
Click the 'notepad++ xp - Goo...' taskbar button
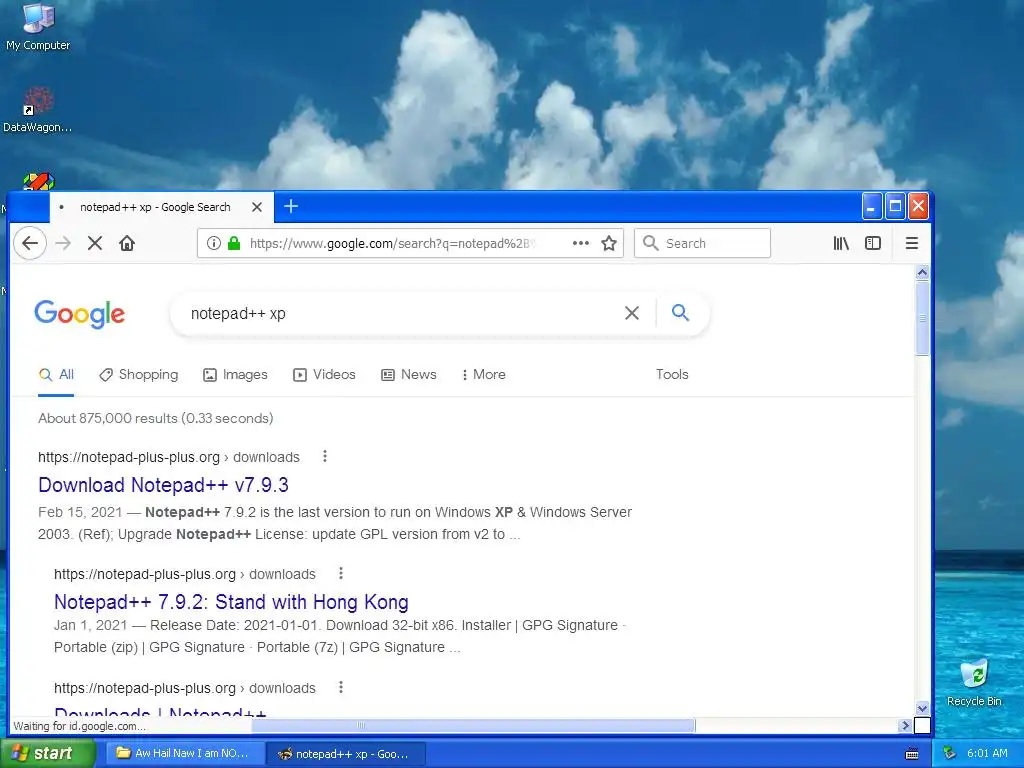[x=347, y=754]
